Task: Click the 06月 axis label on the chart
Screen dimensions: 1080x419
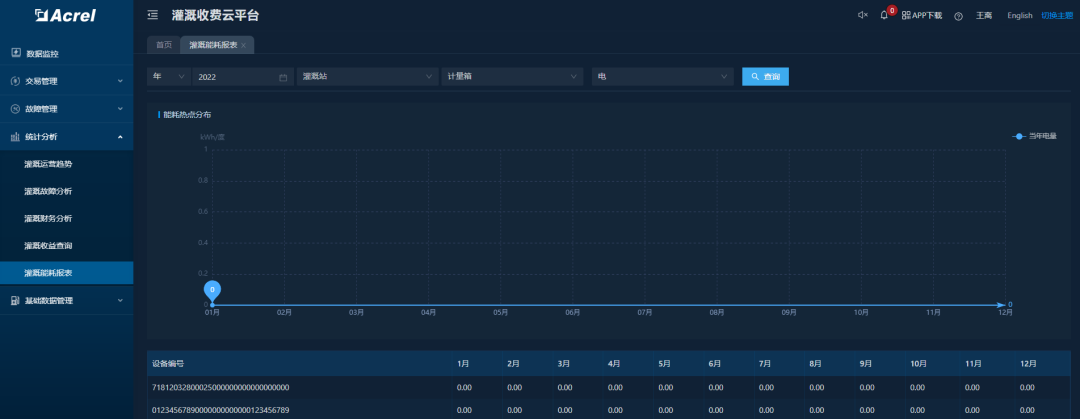Action: click(x=573, y=312)
